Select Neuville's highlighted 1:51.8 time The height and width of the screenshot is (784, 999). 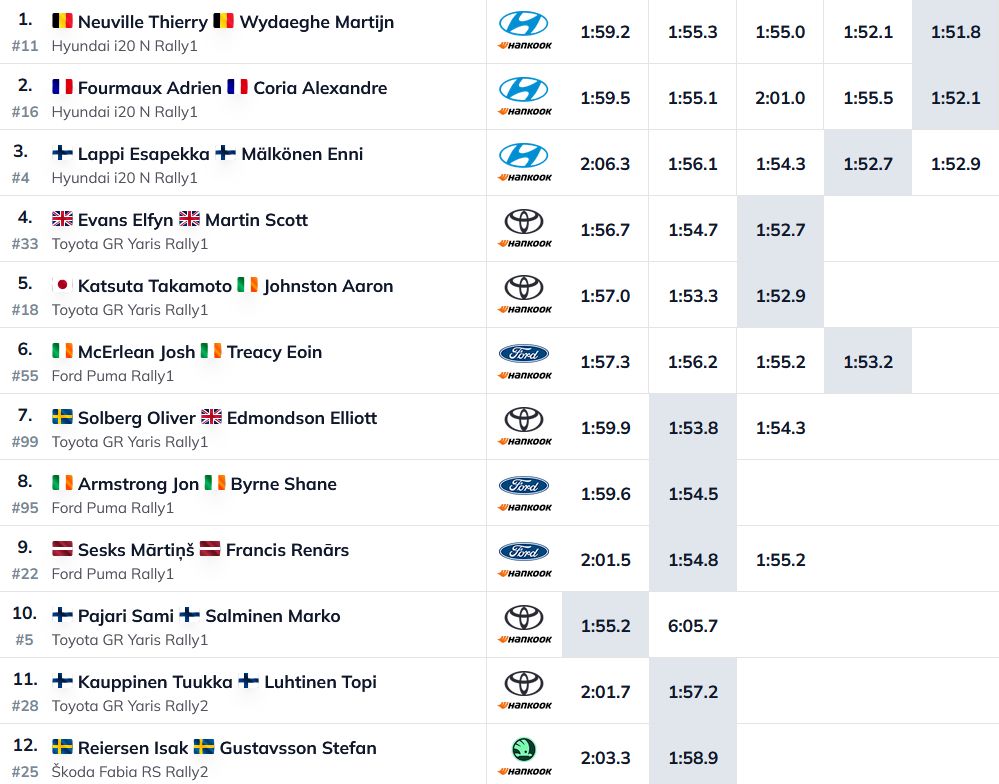click(955, 32)
